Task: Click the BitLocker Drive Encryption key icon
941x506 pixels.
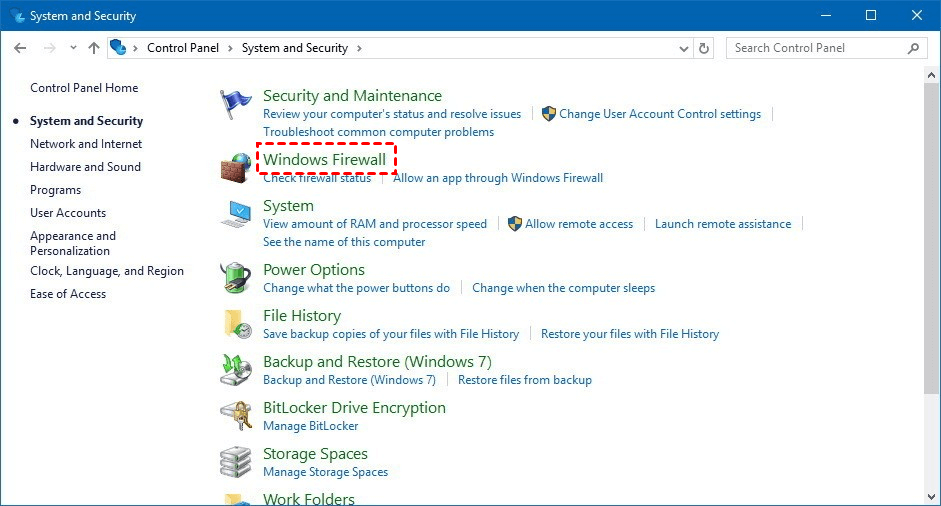Action: [236, 416]
